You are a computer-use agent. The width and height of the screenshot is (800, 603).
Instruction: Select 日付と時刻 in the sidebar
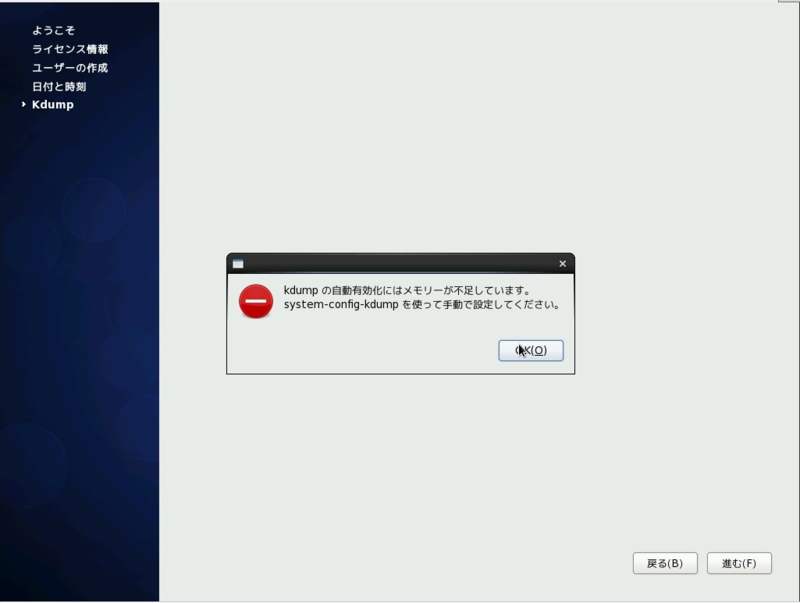(59, 87)
